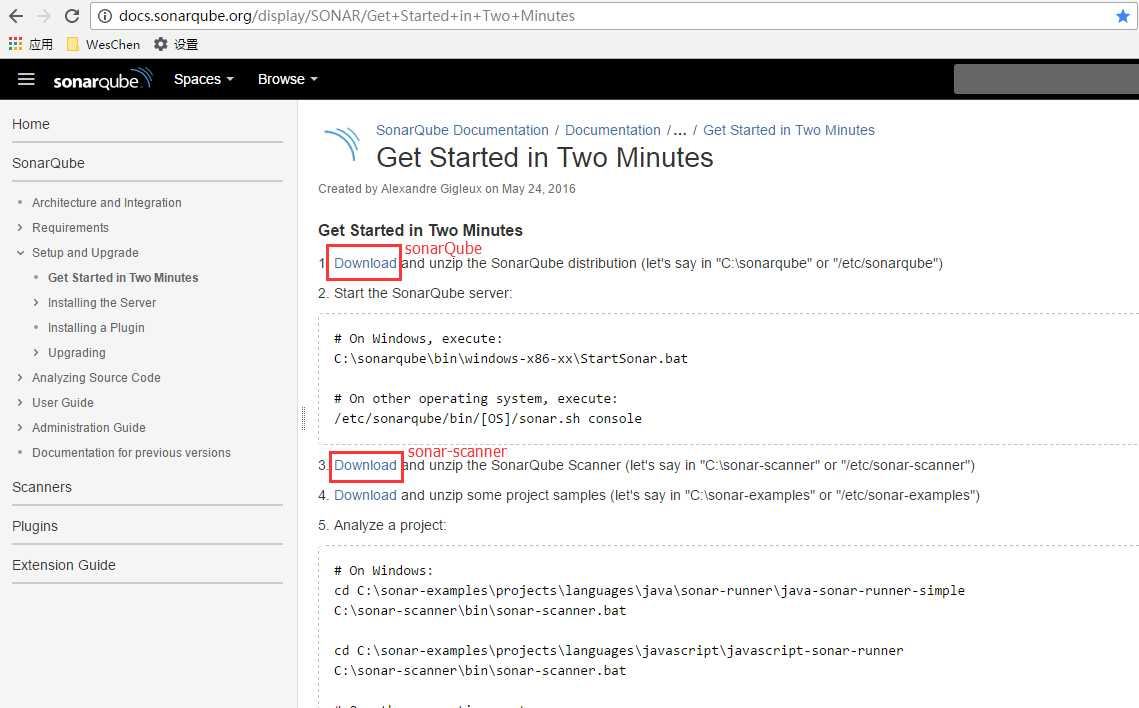The image size is (1139, 708).
Task: Click Download link for SonarQube distribution
Action: pos(365,263)
